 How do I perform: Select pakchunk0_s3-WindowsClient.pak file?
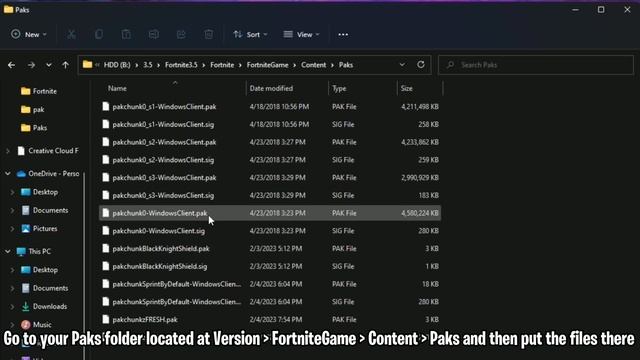[x=270, y=178]
